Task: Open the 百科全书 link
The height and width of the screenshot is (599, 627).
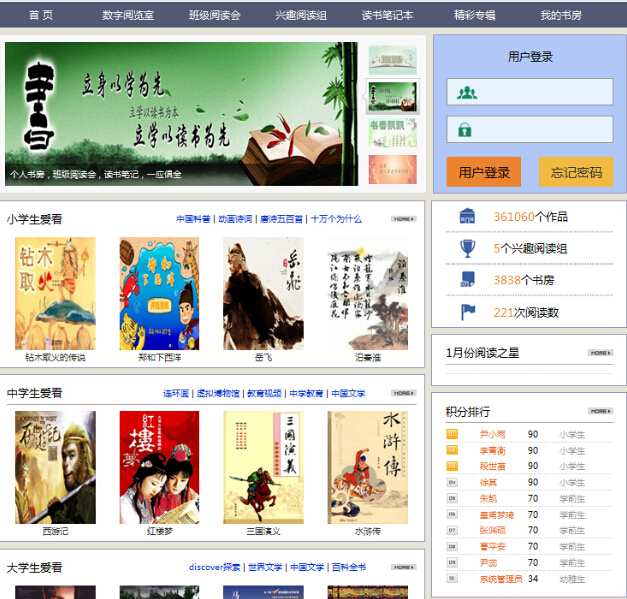Action: pos(349,567)
